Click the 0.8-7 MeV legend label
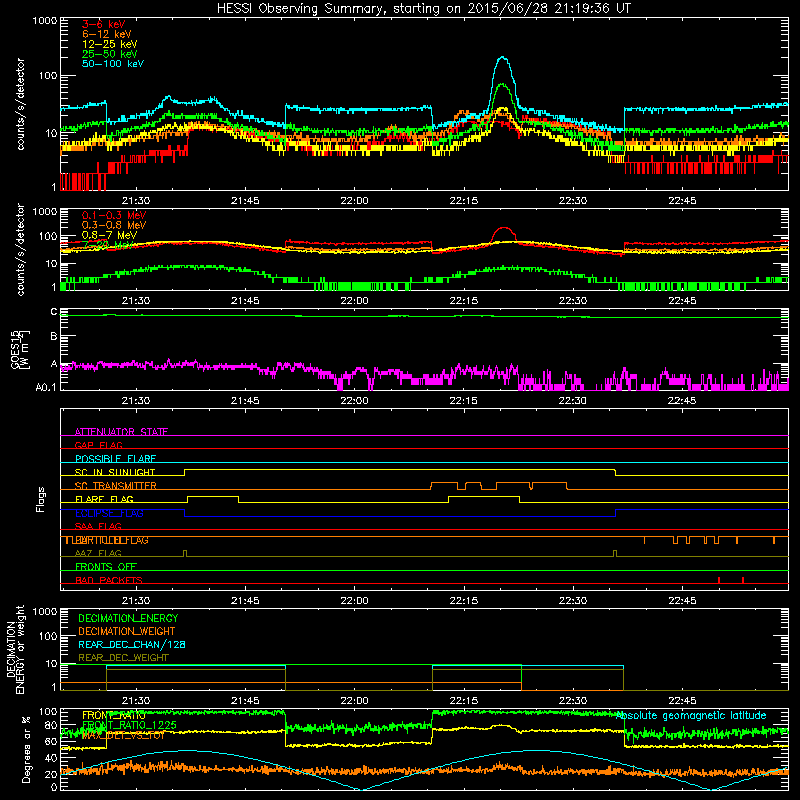Image resolution: width=800 pixels, height=800 pixels. point(109,235)
